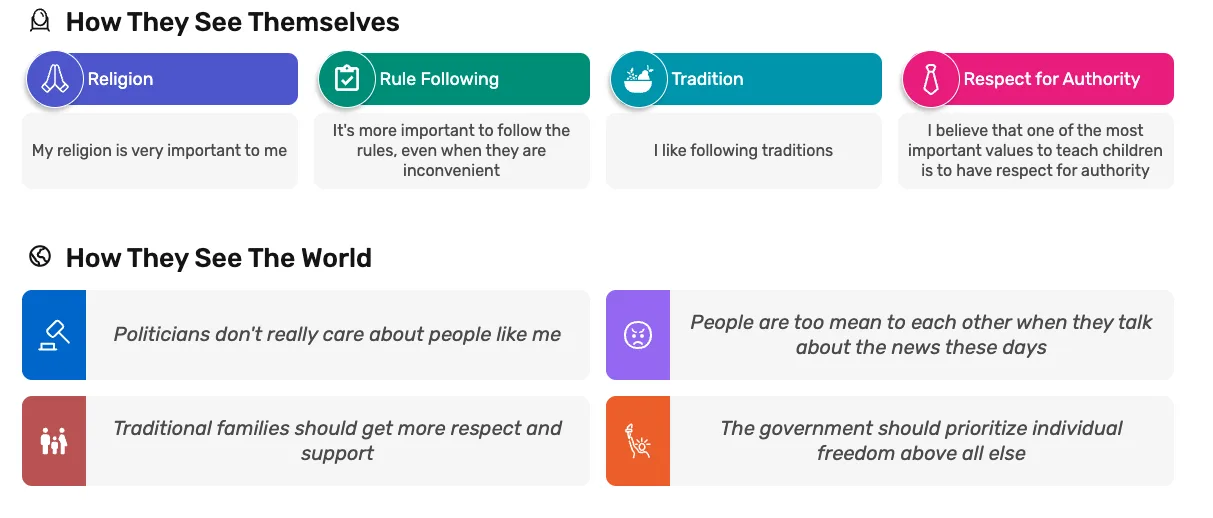Select the Rule Following label
The width and height of the screenshot is (1213, 518).
pyautogui.click(x=439, y=79)
